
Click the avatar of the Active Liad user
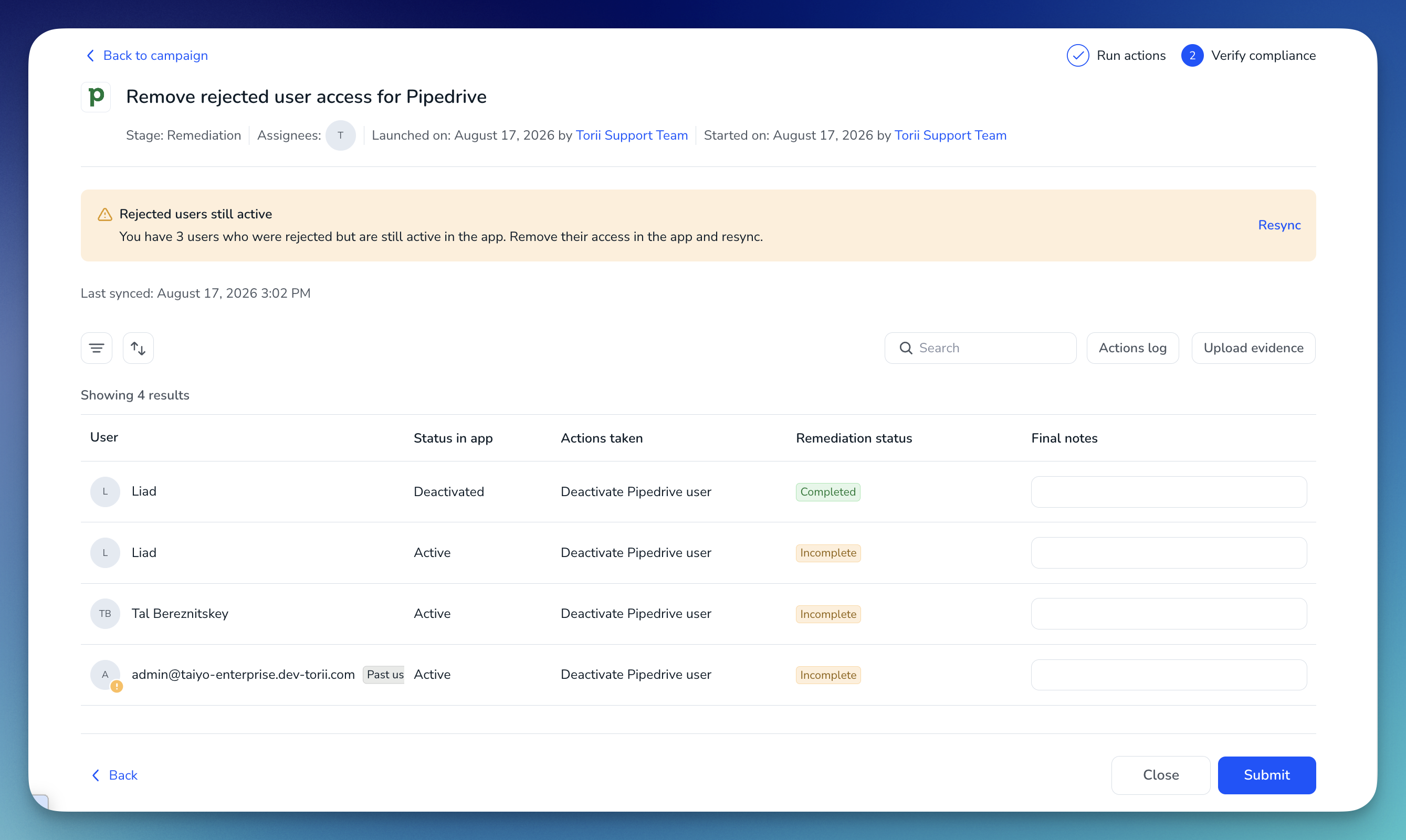pyautogui.click(x=106, y=552)
